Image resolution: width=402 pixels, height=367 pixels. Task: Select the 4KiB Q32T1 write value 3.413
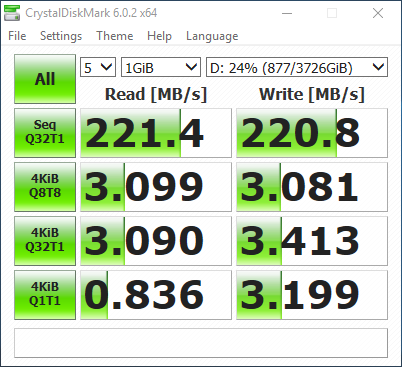(312, 241)
